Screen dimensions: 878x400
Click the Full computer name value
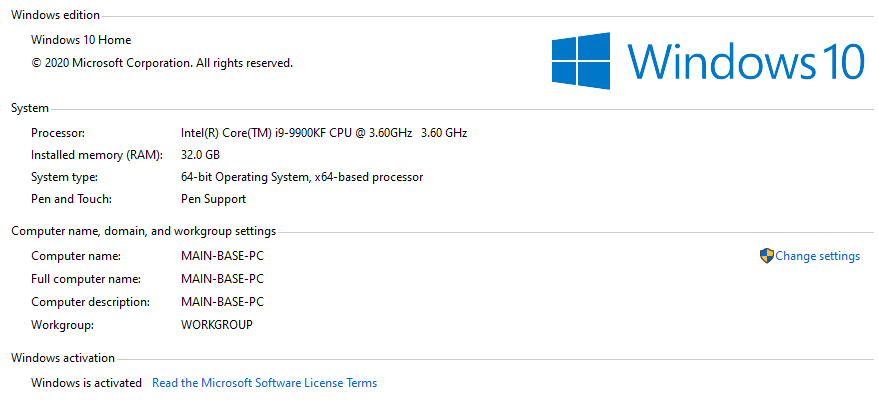tap(222, 279)
